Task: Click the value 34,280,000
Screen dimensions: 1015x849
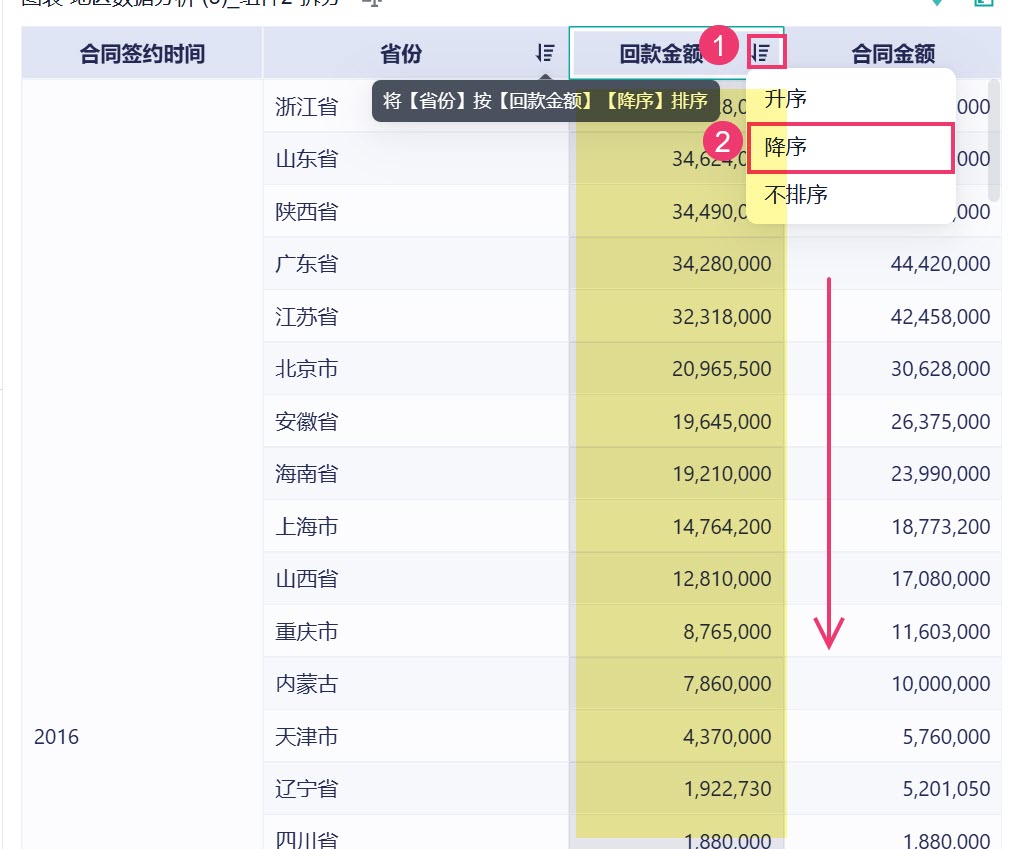Action: (x=721, y=263)
